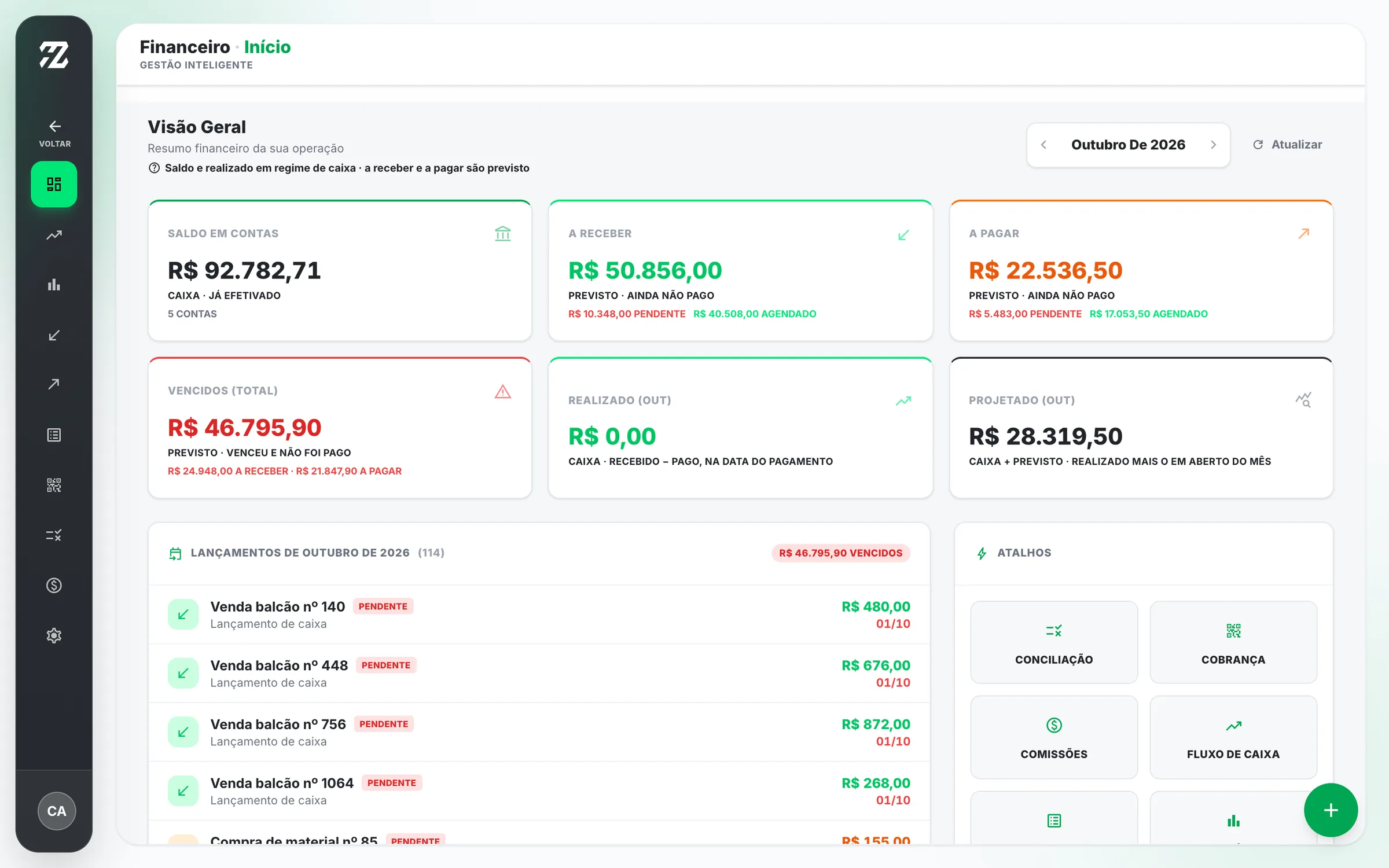Click the Atualizar refresh button
Viewport: 1389px width, 868px height.
(x=1287, y=145)
